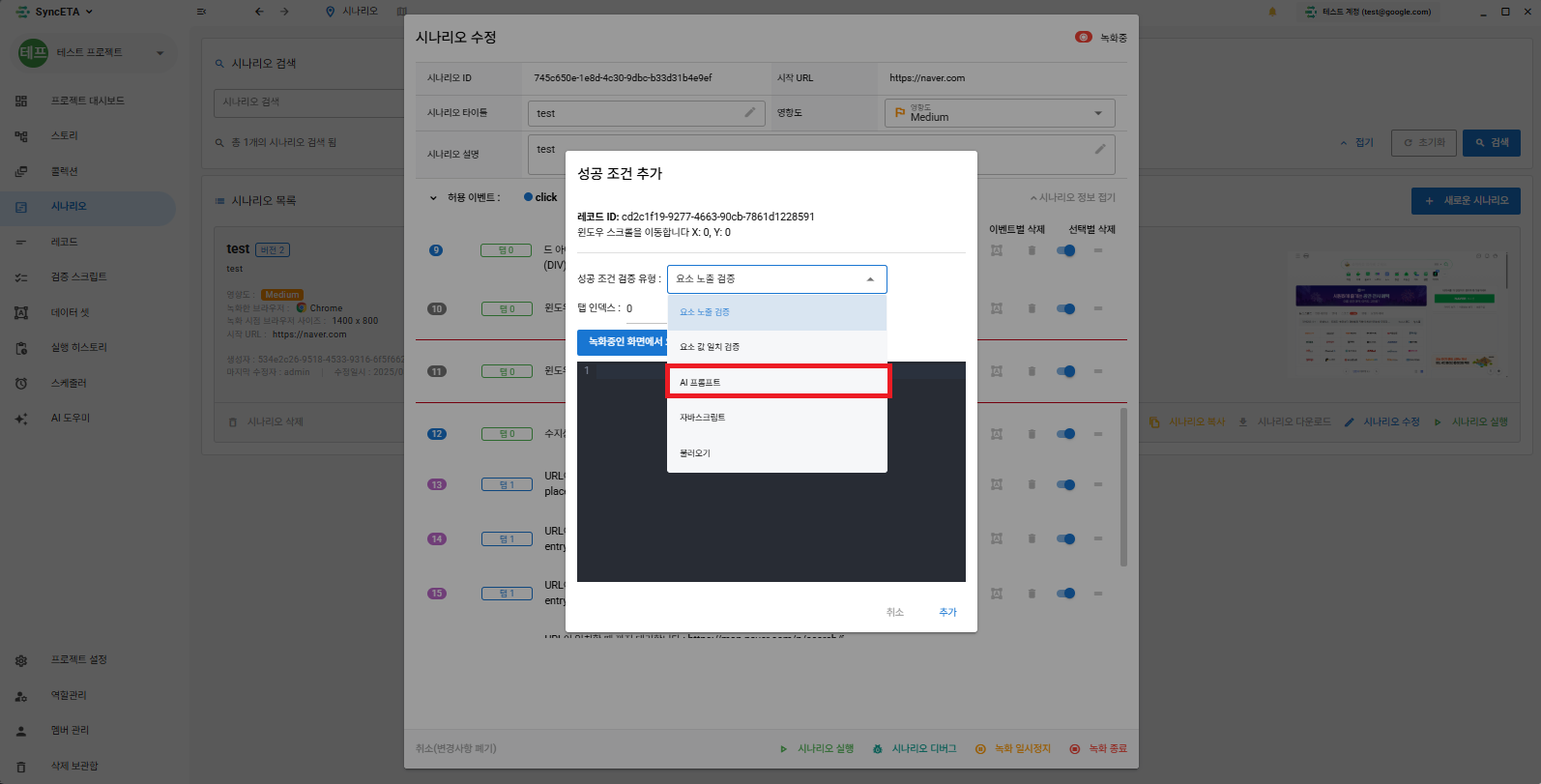Image resolution: width=1541 pixels, height=784 pixels.
Task: Collapse the 허용 이벤트 chevron
Action: tap(433, 197)
